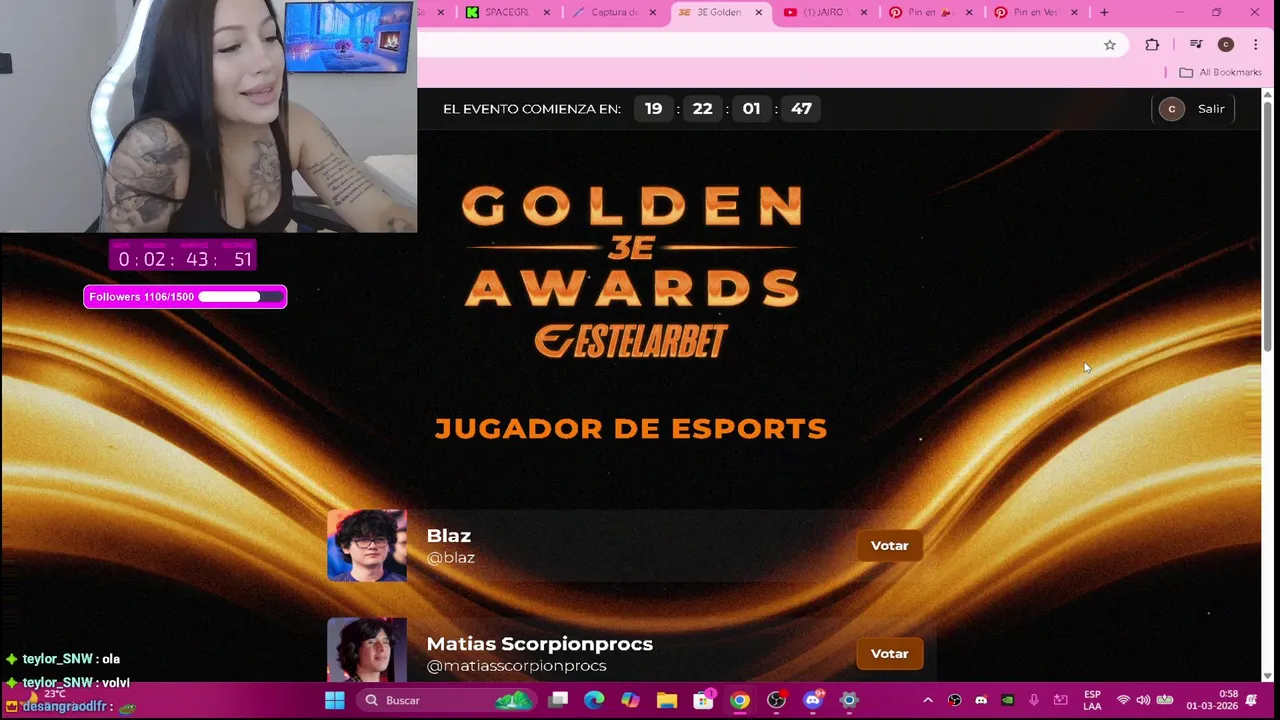Close the SPACEGRL tab

546,12
